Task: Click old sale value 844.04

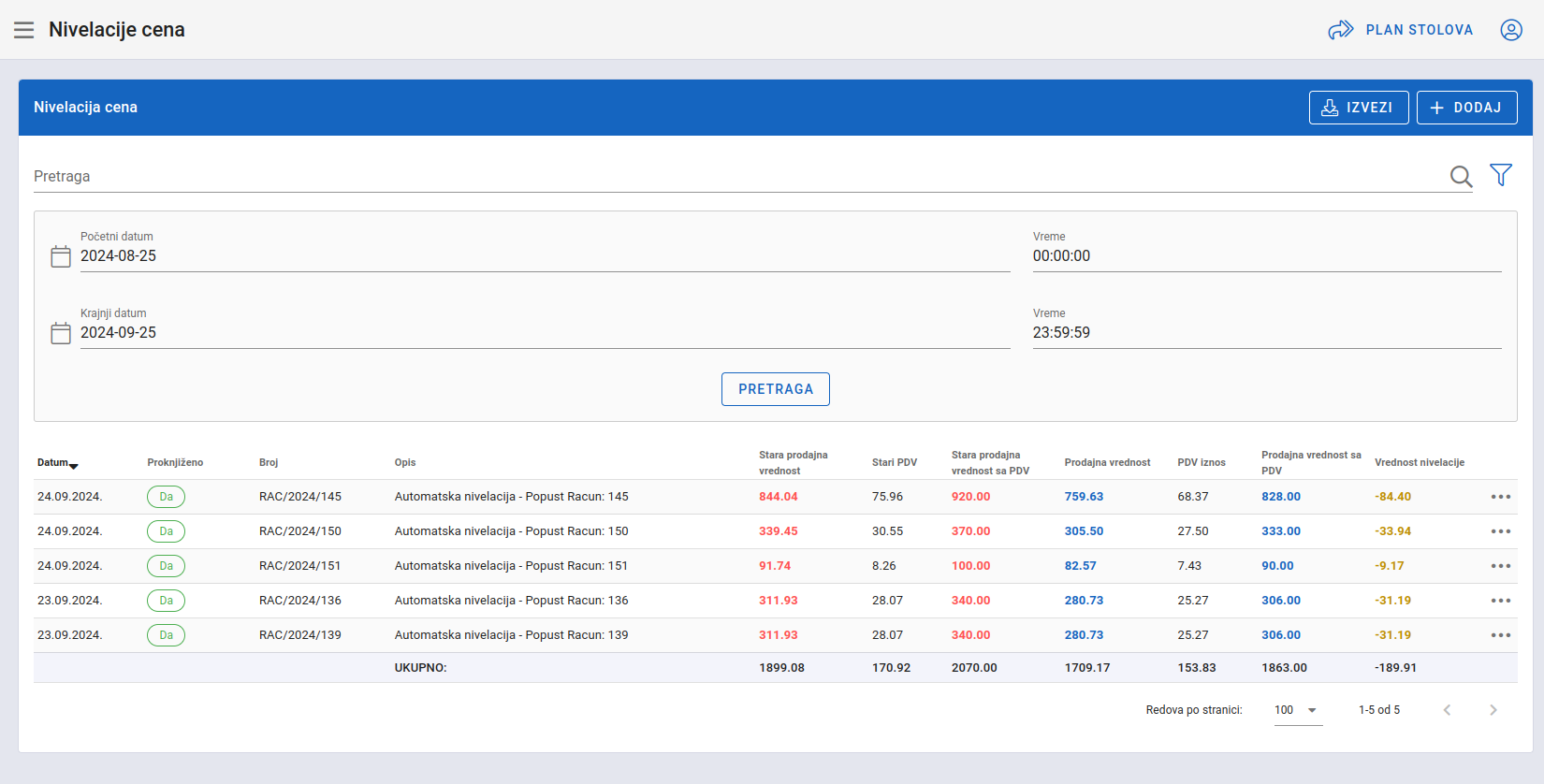Action: pyautogui.click(x=779, y=497)
